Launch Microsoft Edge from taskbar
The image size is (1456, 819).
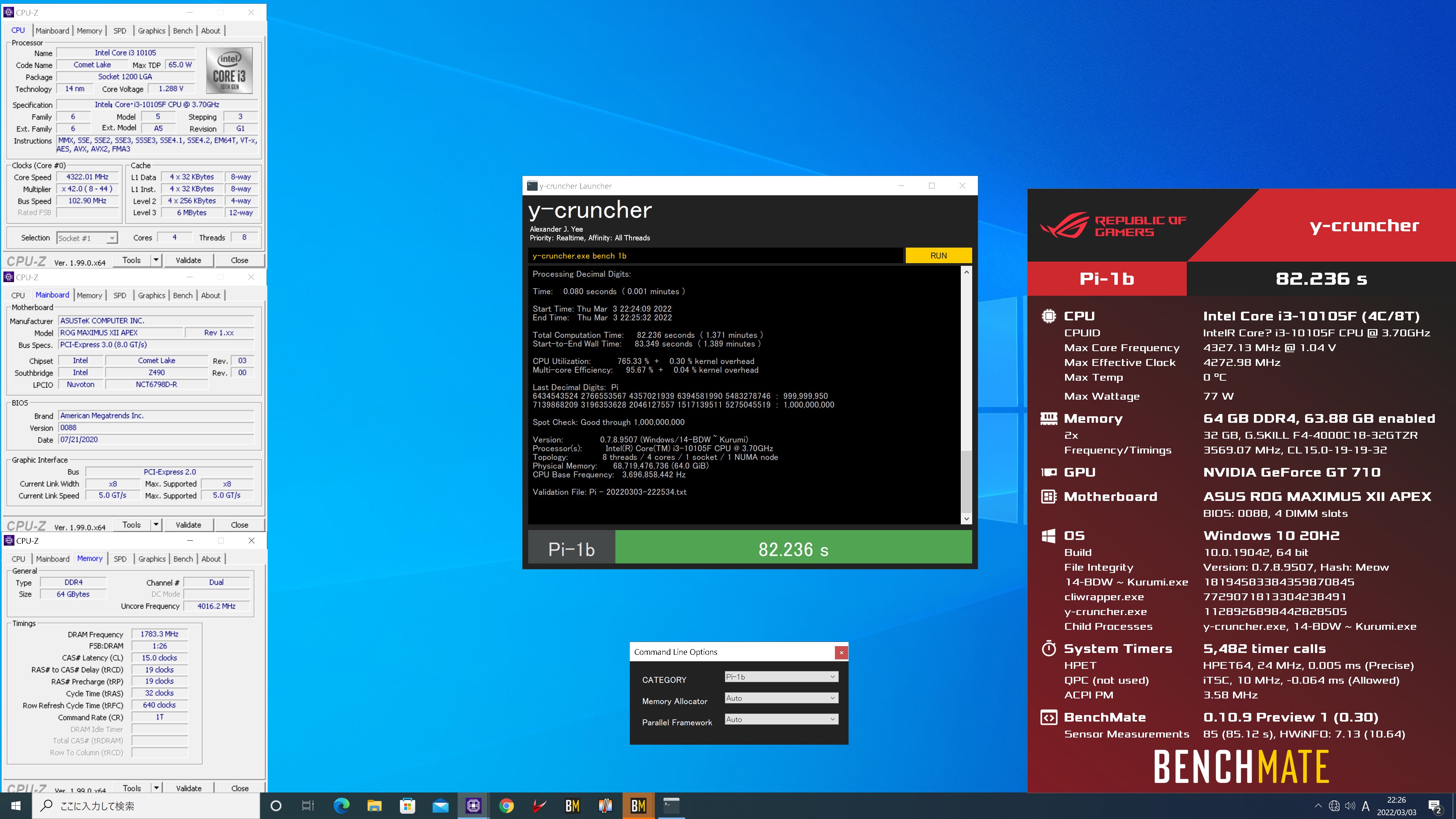[x=341, y=805]
